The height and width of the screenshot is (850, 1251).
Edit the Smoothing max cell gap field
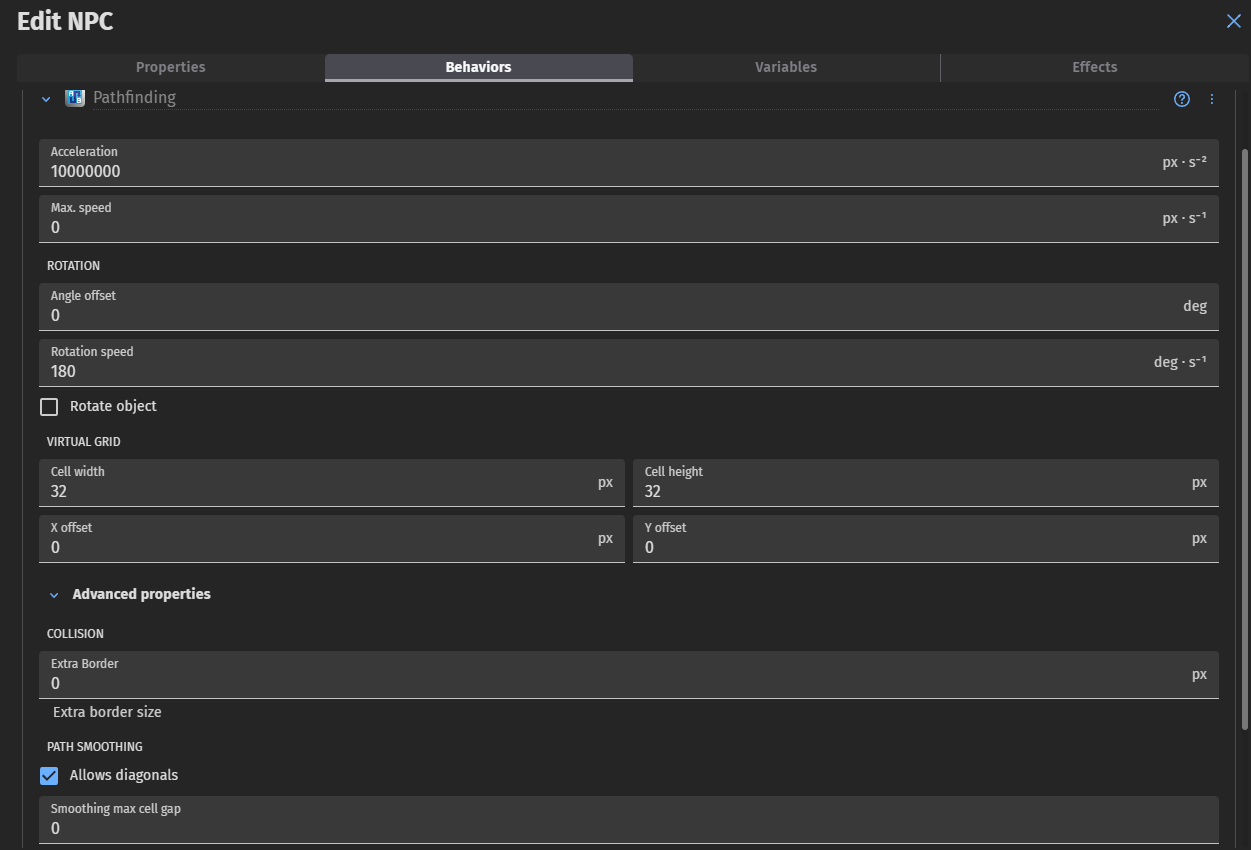click(x=629, y=819)
